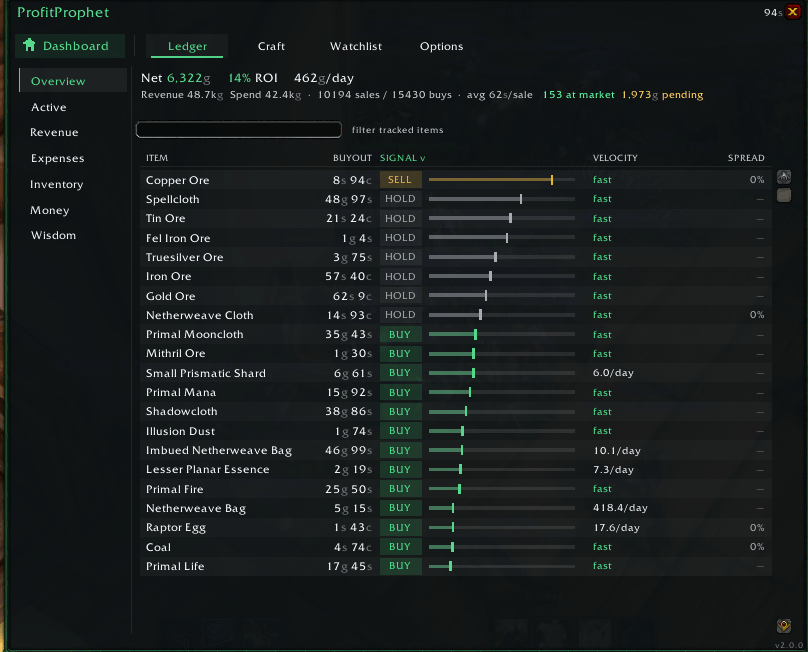Open the Watchlist tab
Viewport: 808px width, 652px height.
(356, 46)
